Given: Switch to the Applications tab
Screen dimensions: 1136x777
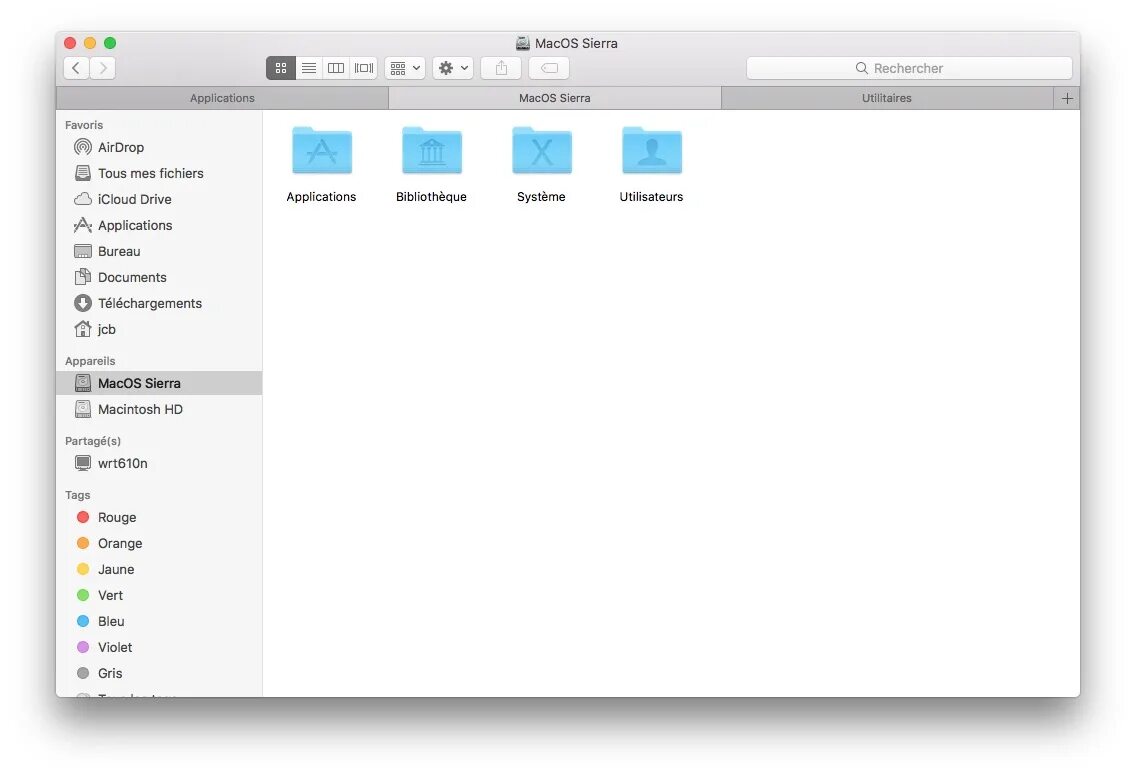Looking at the screenshot, I should tap(222, 98).
